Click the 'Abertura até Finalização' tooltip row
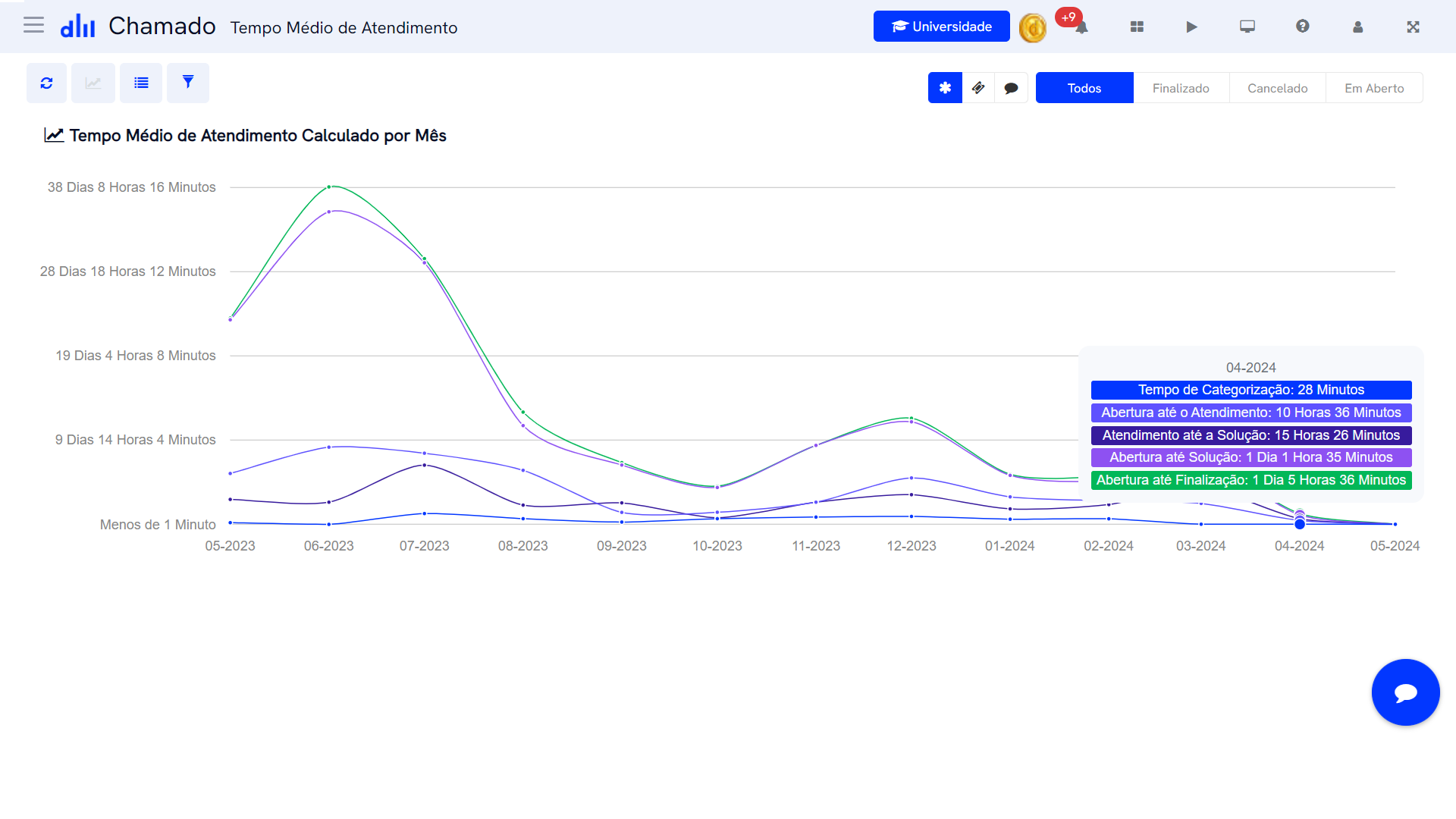1456x819 pixels. tap(1251, 480)
